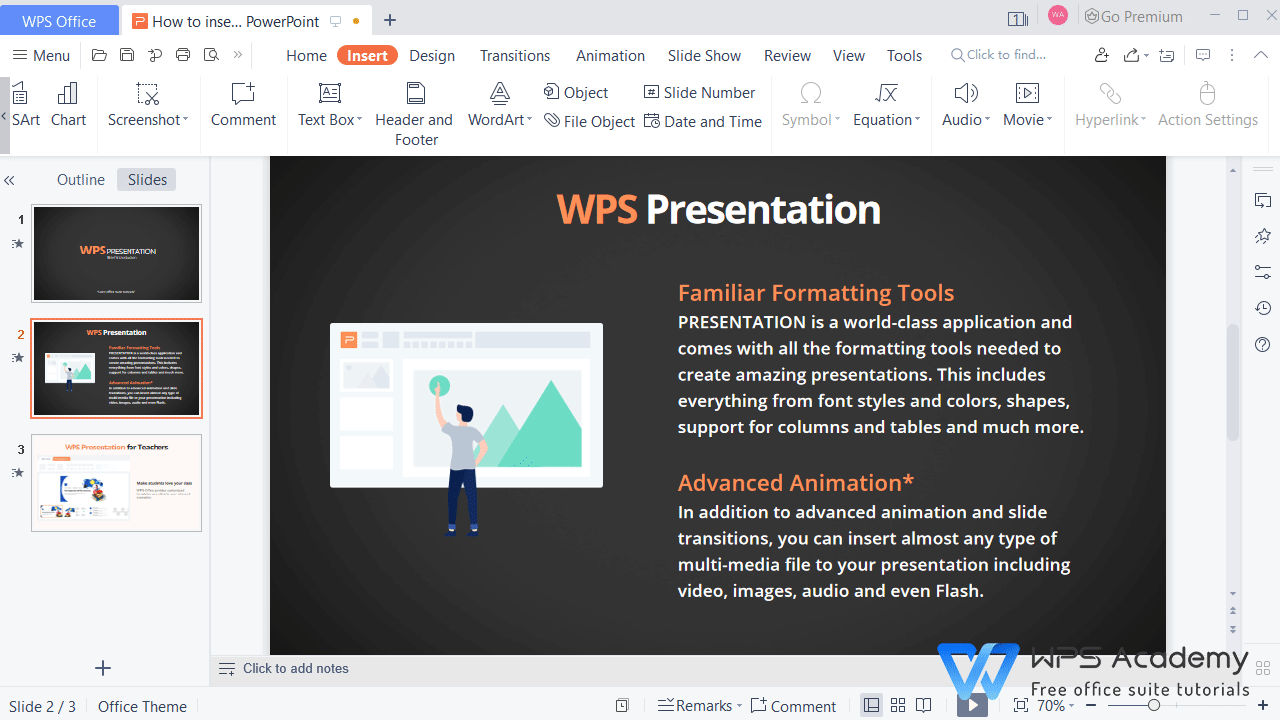Expand more quick toolbar items chevron
Viewport: 1280px width, 720px height.
point(237,55)
